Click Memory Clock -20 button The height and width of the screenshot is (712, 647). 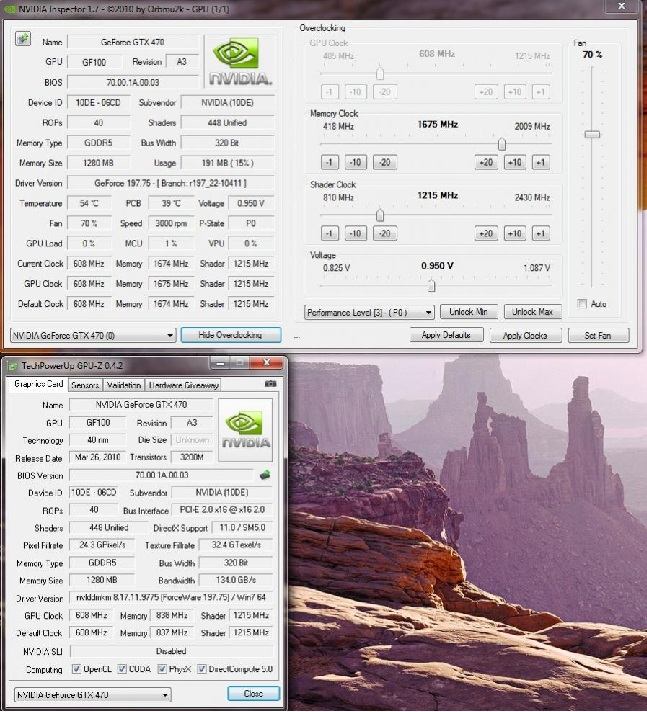point(385,162)
